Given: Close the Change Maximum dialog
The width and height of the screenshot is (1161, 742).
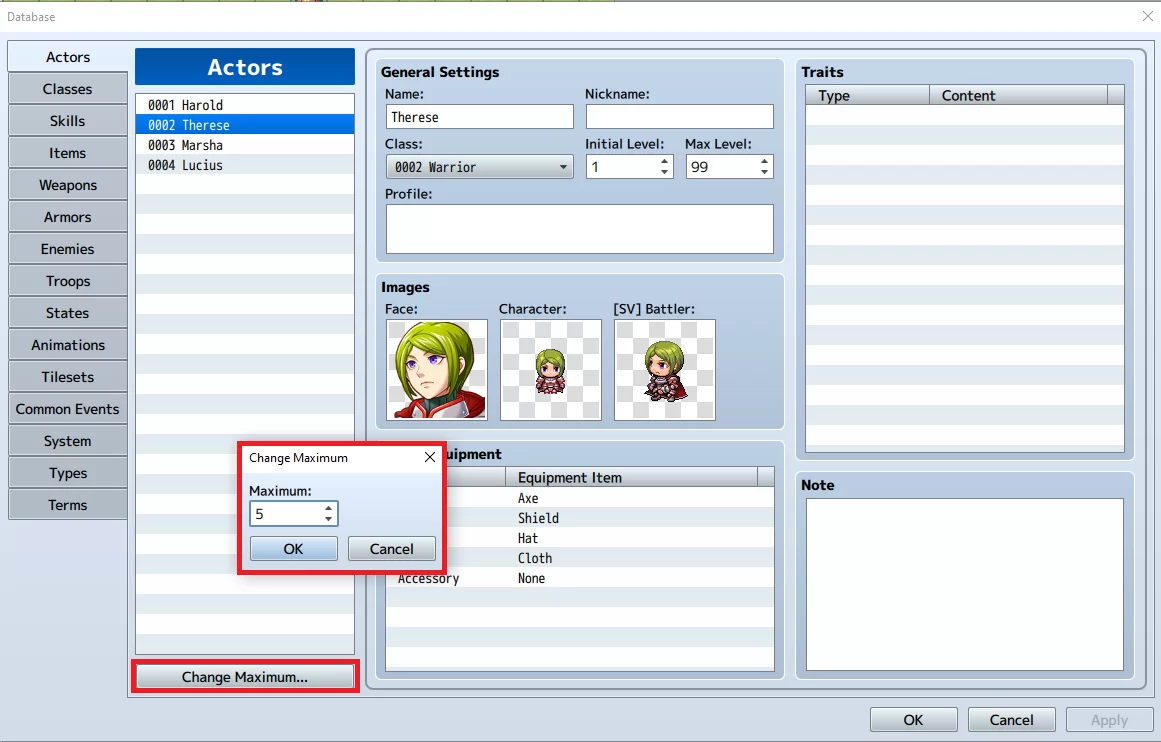Looking at the screenshot, I should pyautogui.click(x=429, y=458).
